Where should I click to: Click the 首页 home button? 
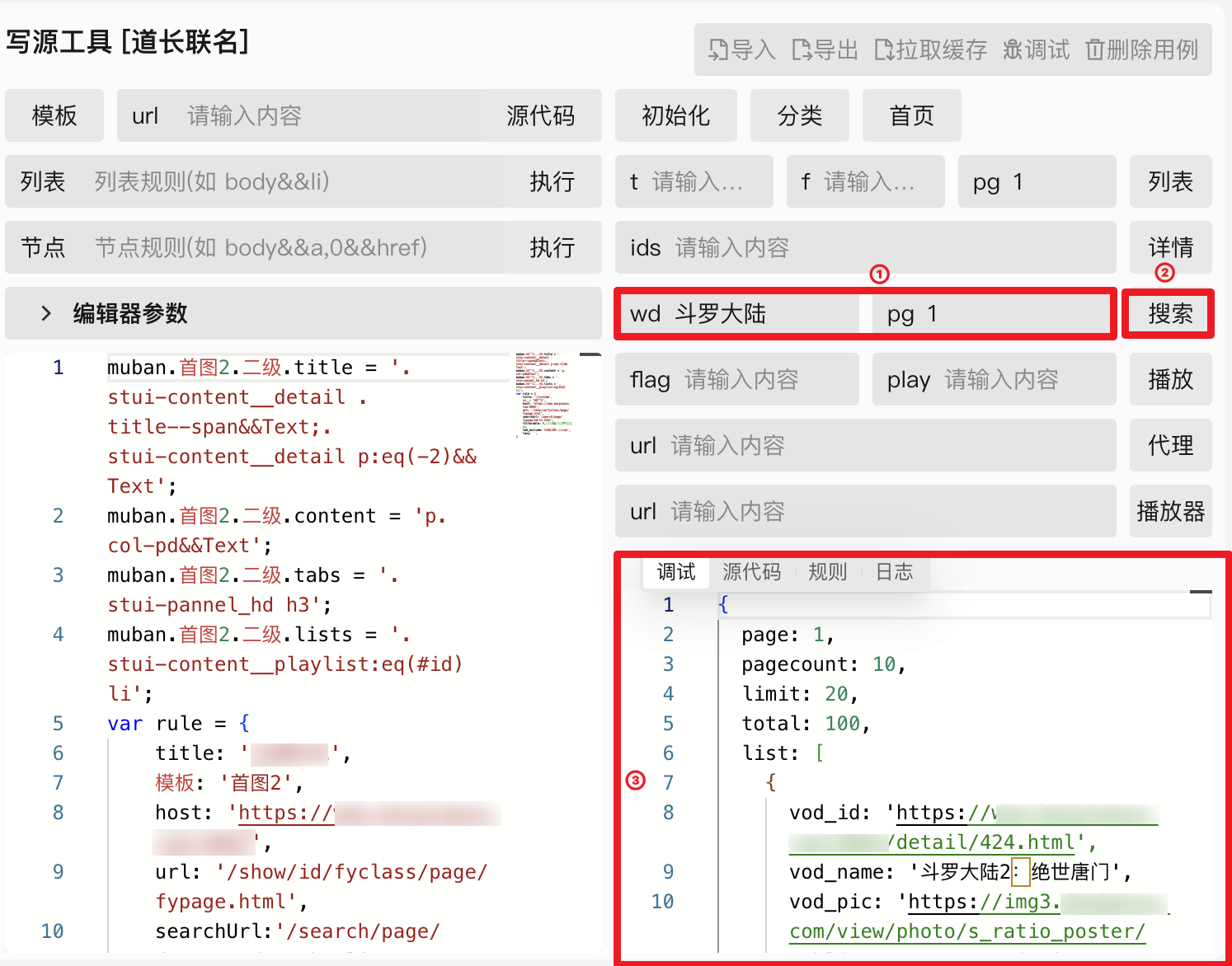point(912,115)
